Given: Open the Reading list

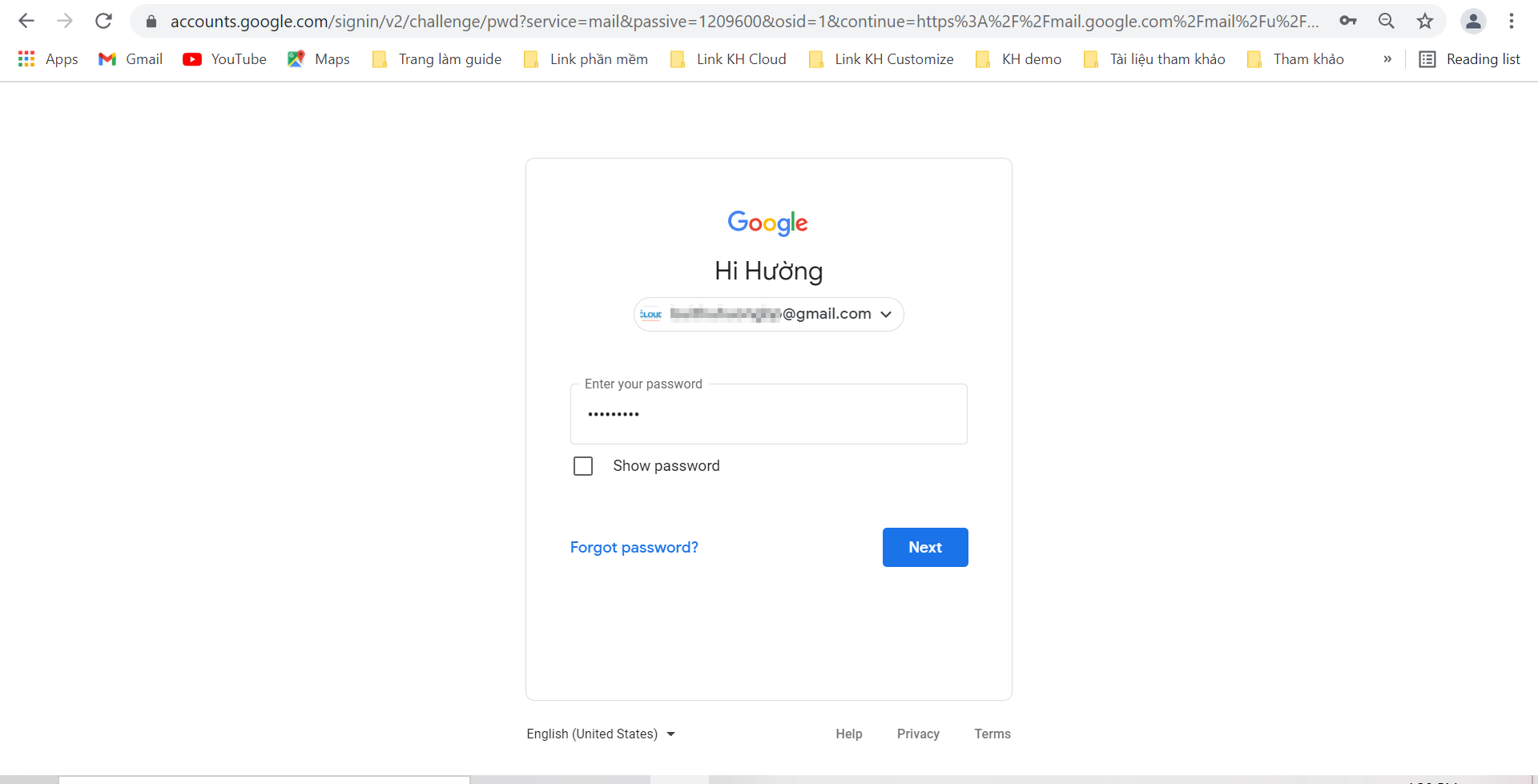Looking at the screenshot, I should 1469,58.
